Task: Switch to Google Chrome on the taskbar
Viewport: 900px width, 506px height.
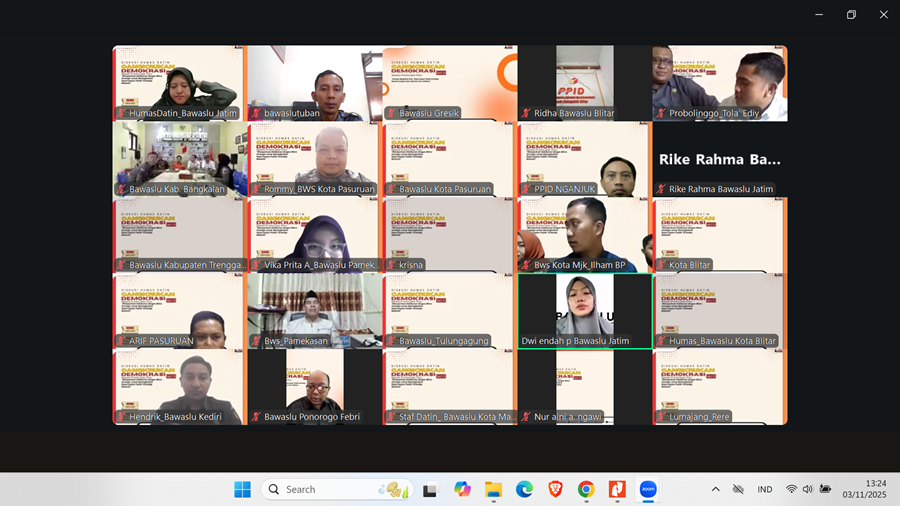Action: pos(586,489)
